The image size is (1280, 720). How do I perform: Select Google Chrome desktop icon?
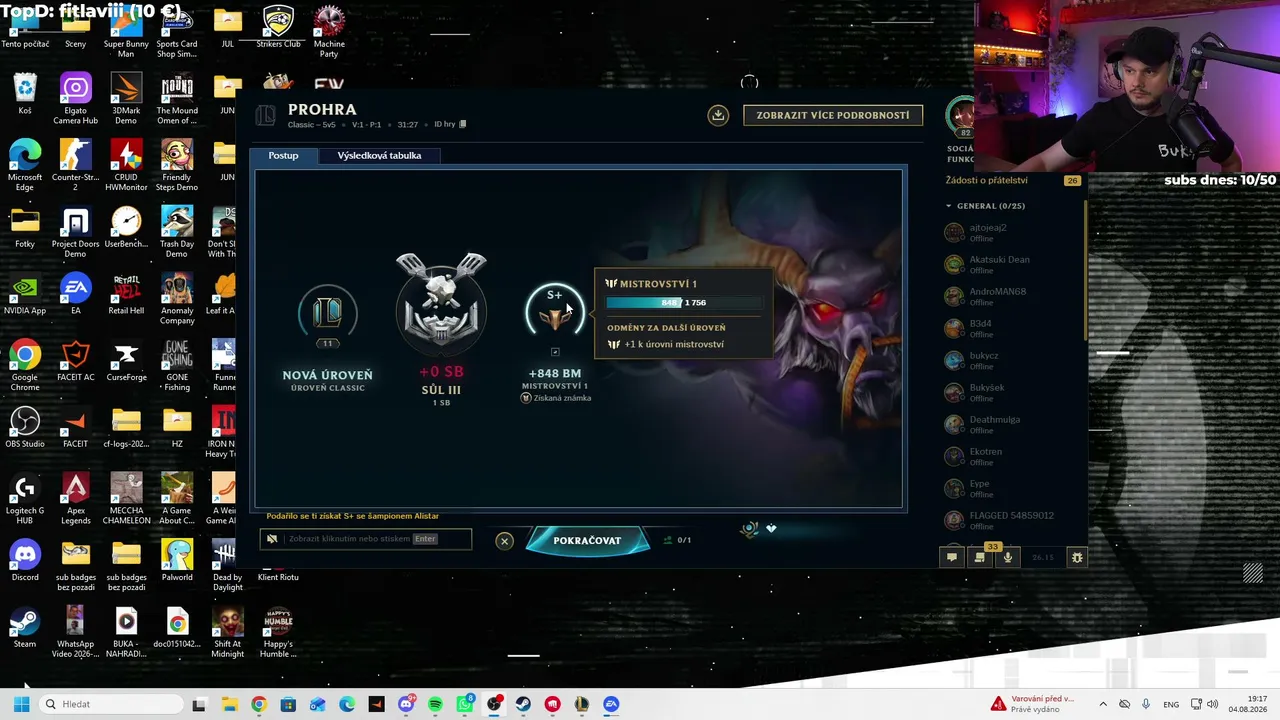pyautogui.click(x=25, y=365)
